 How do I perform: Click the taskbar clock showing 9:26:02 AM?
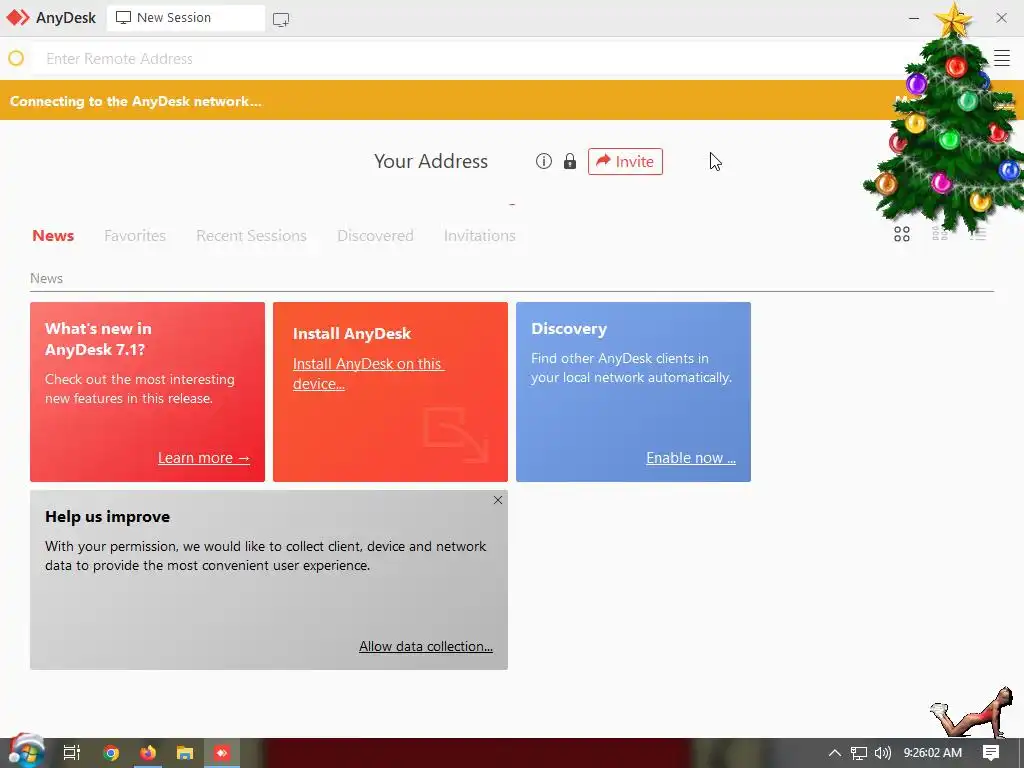933,753
